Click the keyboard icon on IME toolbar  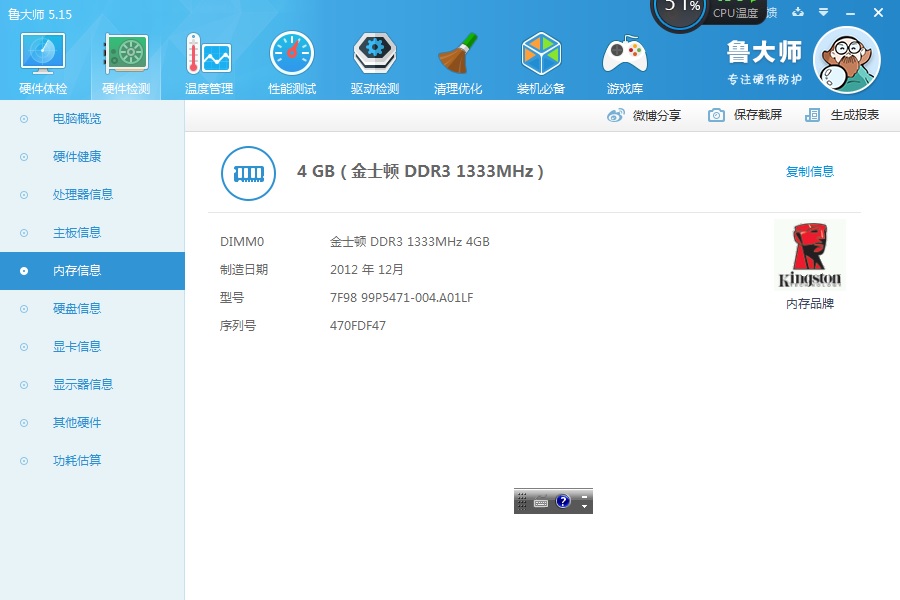click(x=541, y=502)
